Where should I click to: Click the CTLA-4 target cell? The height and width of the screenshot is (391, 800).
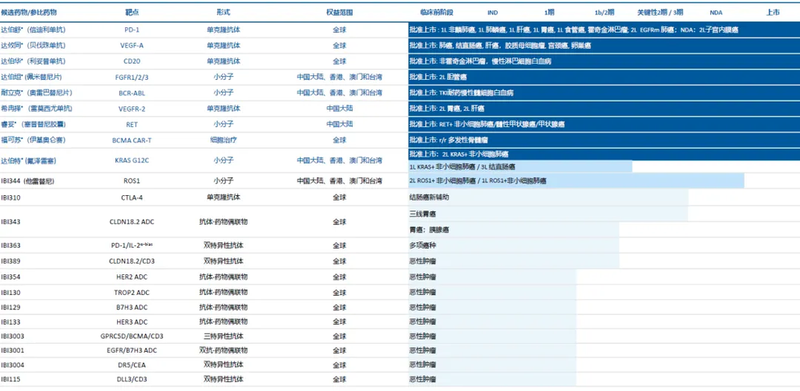(132, 197)
